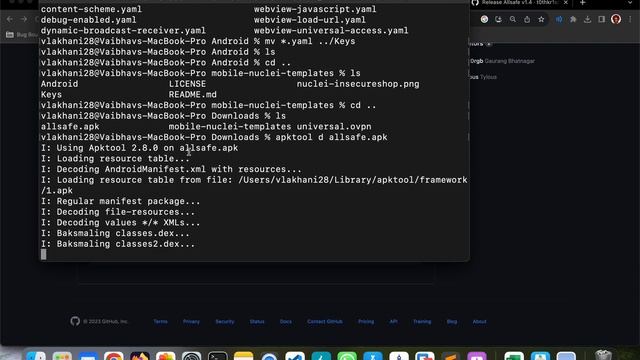Open the Terms link in GitHub footer
This screenshot has width=640, height=360.
160,322
